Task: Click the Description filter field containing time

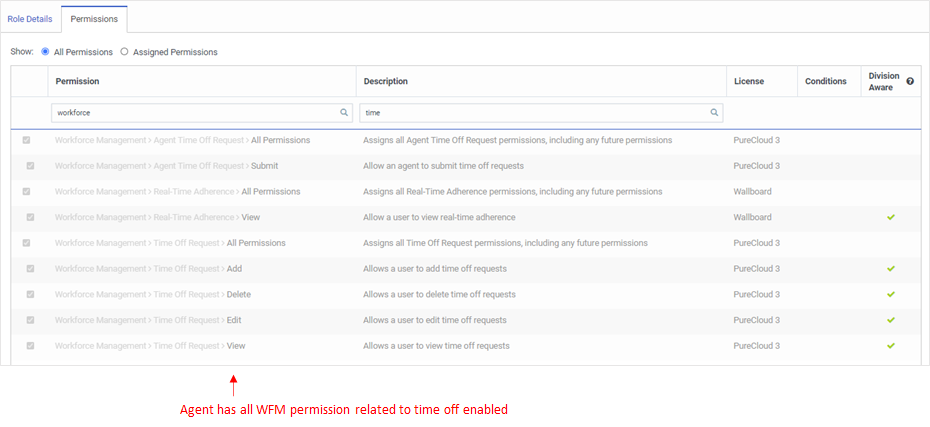Action: pos(535,113)
